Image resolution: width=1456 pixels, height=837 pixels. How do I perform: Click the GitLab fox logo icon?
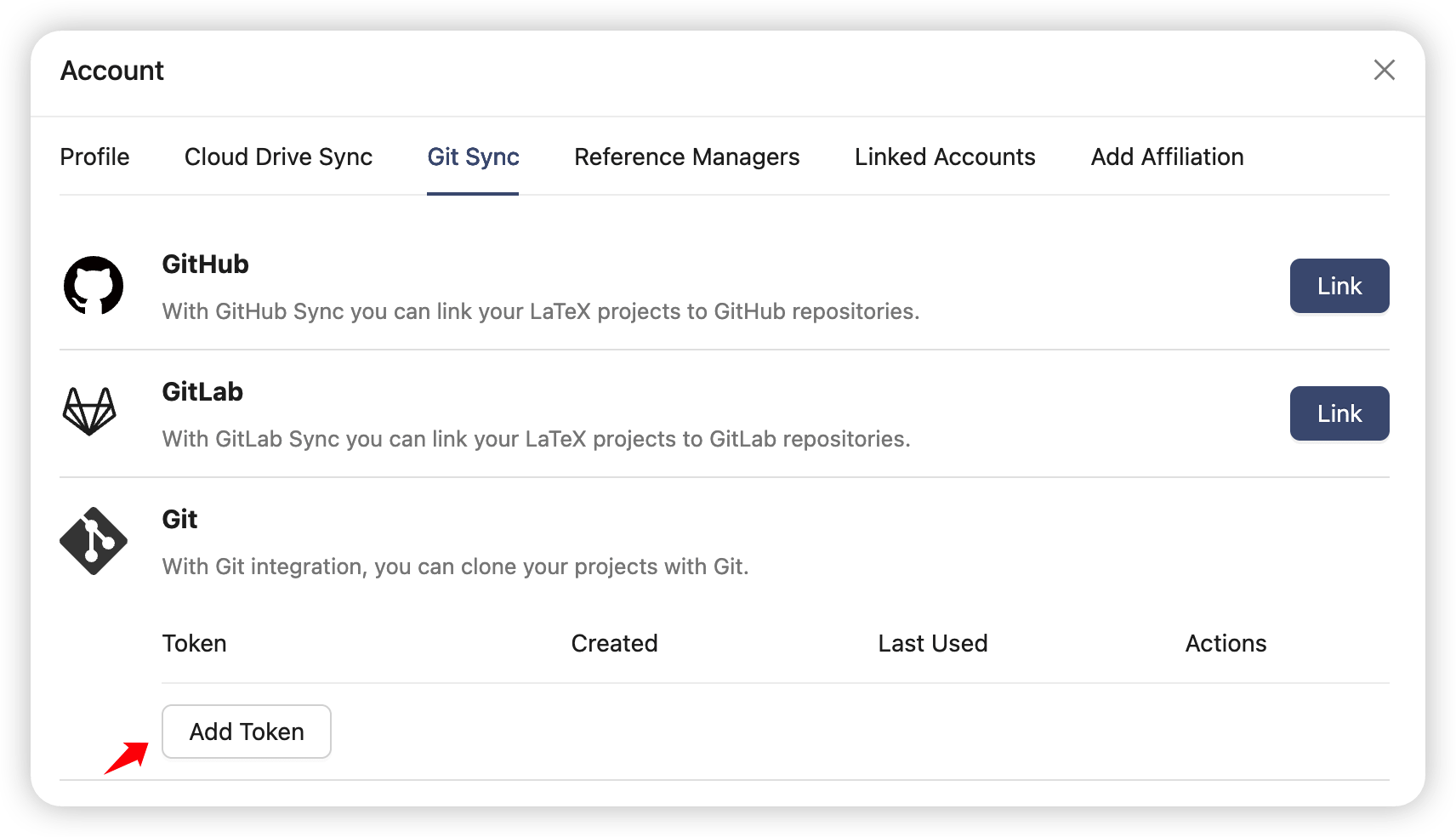(89, 412)
